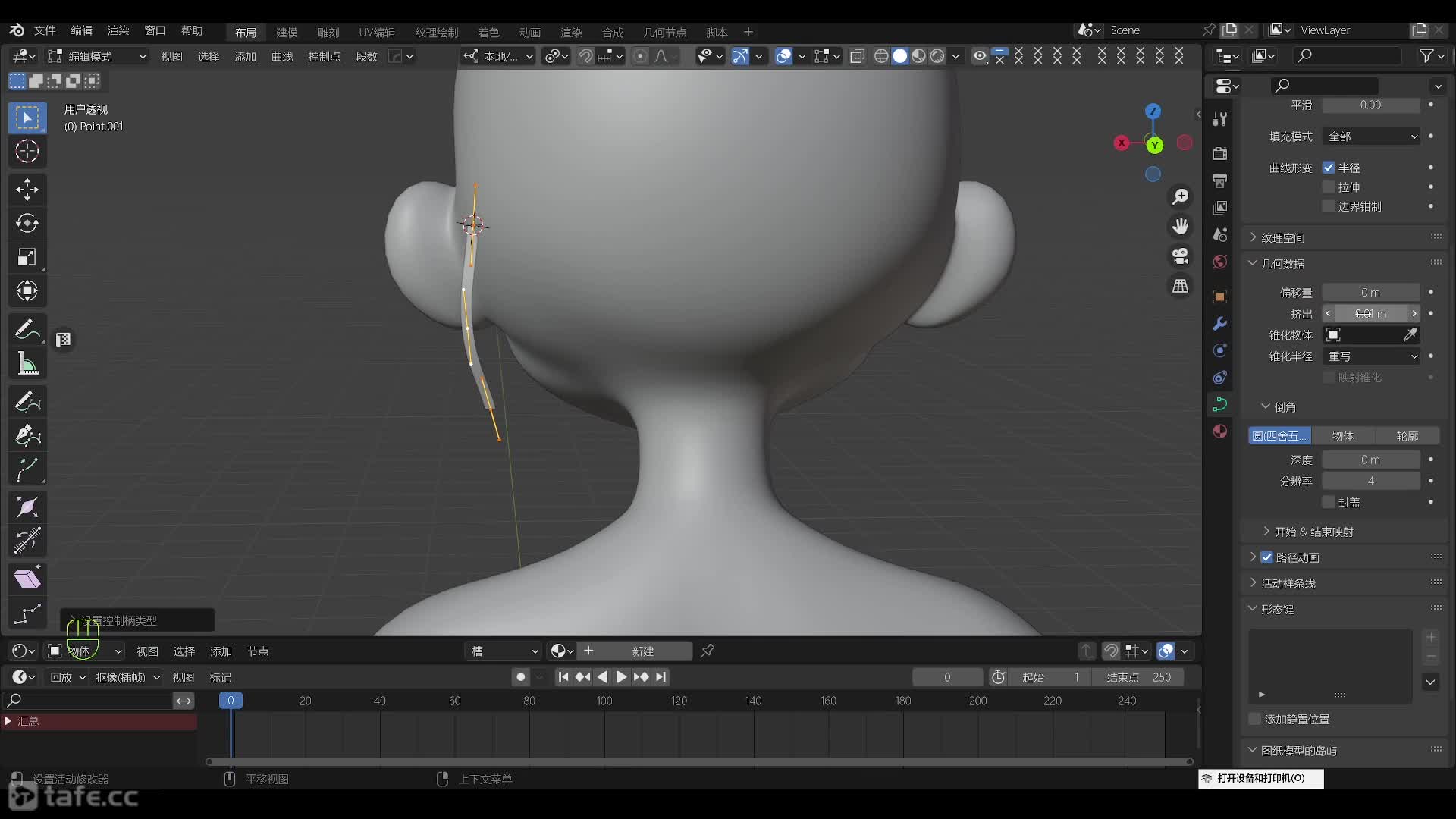The image size is (1456, 819).
Task: Open the Material properties tab
Action: point(1220,431)
